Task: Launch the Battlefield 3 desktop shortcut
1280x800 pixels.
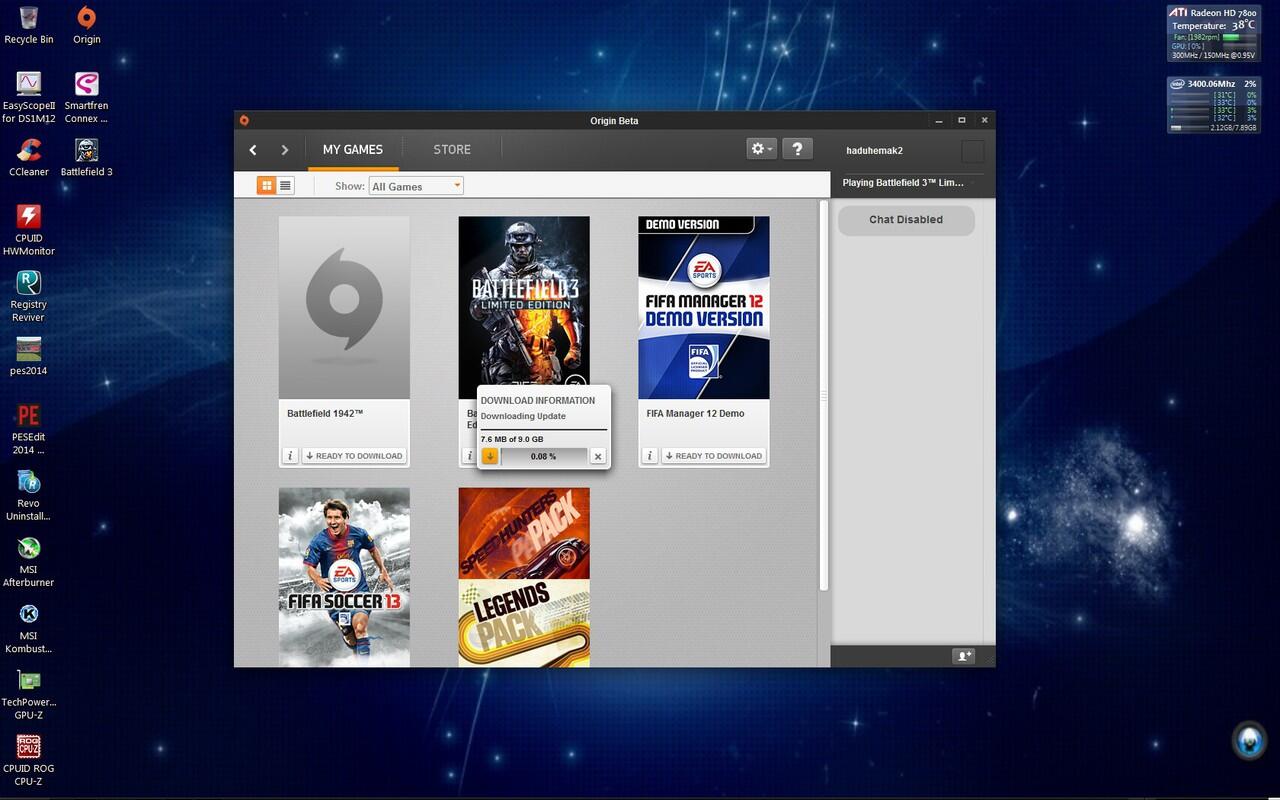Action: [87, 157]
